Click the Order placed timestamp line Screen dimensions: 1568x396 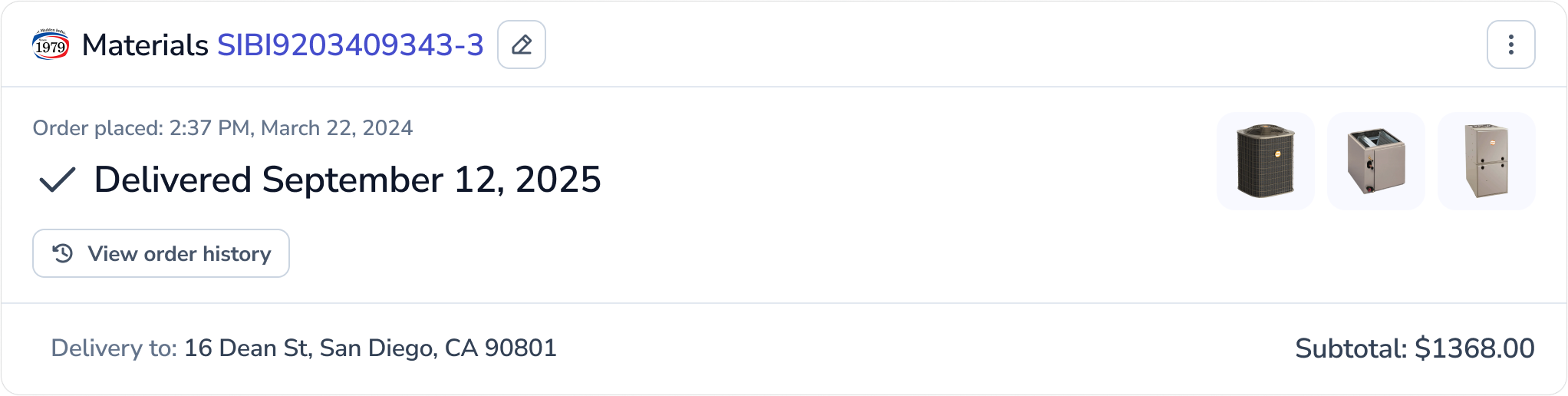222,127
